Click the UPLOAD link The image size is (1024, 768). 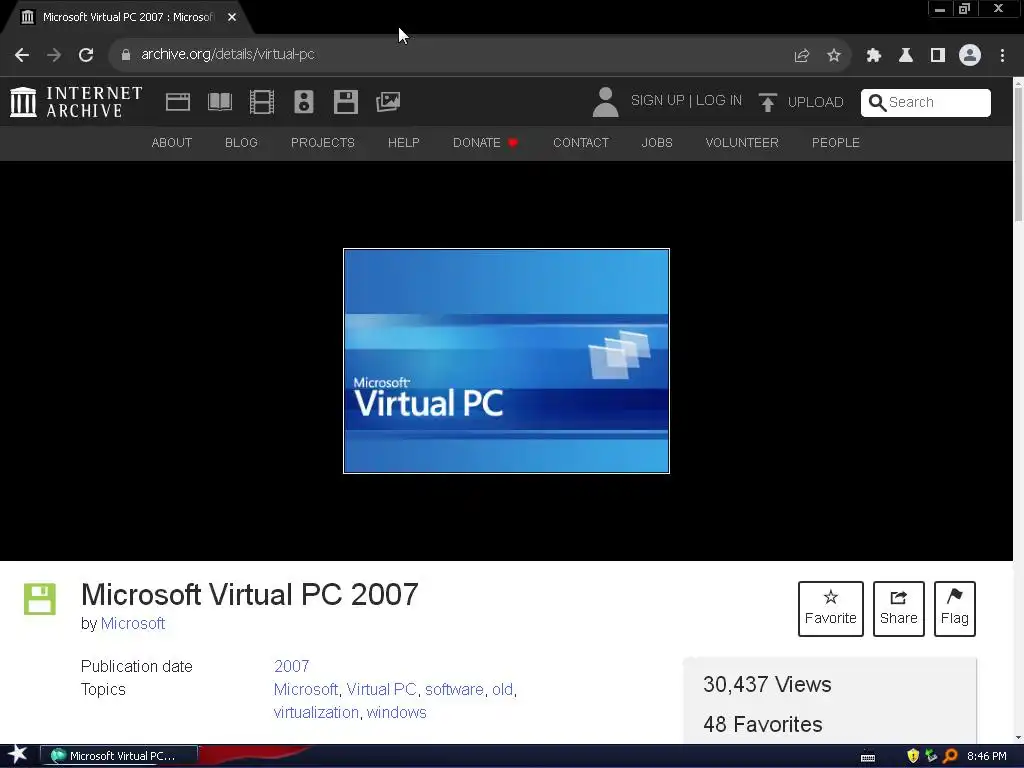click(801, 102)
